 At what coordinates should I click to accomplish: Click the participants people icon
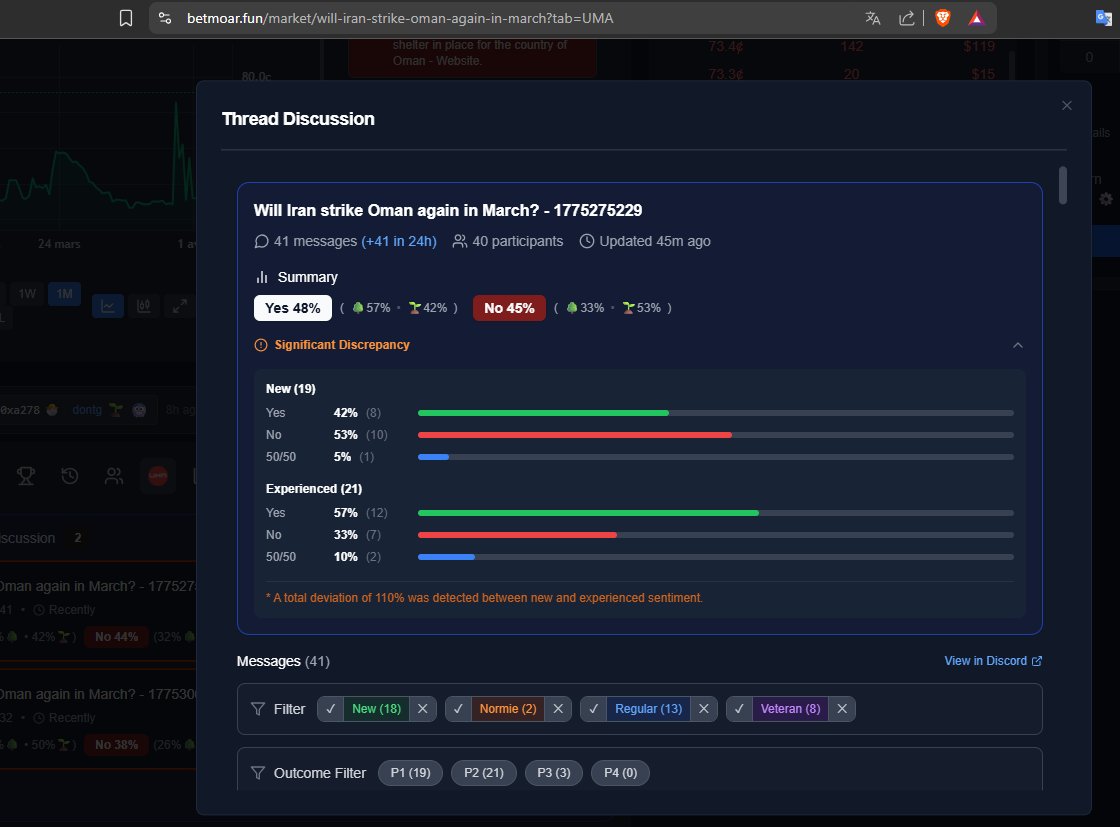coord(460,241)
